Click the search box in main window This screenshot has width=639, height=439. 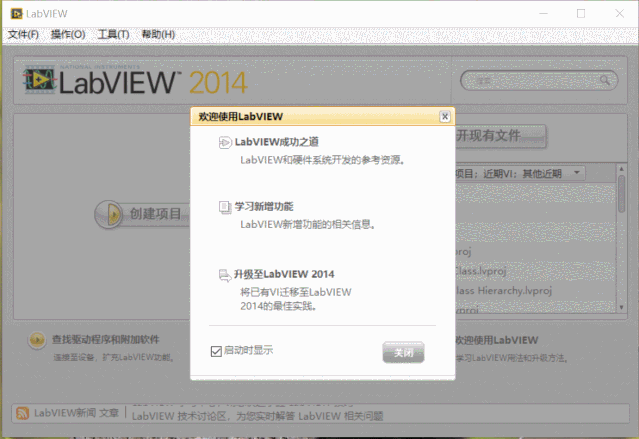coord(539,81)
